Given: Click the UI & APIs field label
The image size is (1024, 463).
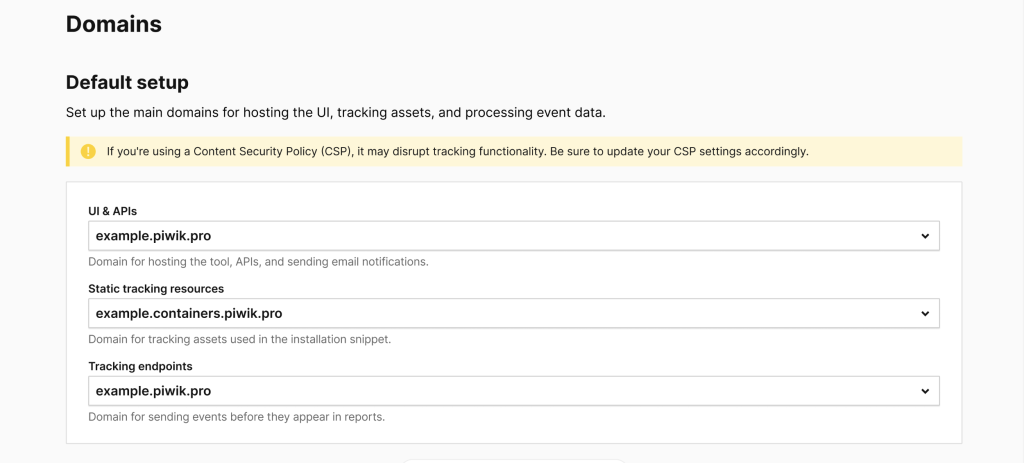Looking at the screenshot, I should click(112, 211).
